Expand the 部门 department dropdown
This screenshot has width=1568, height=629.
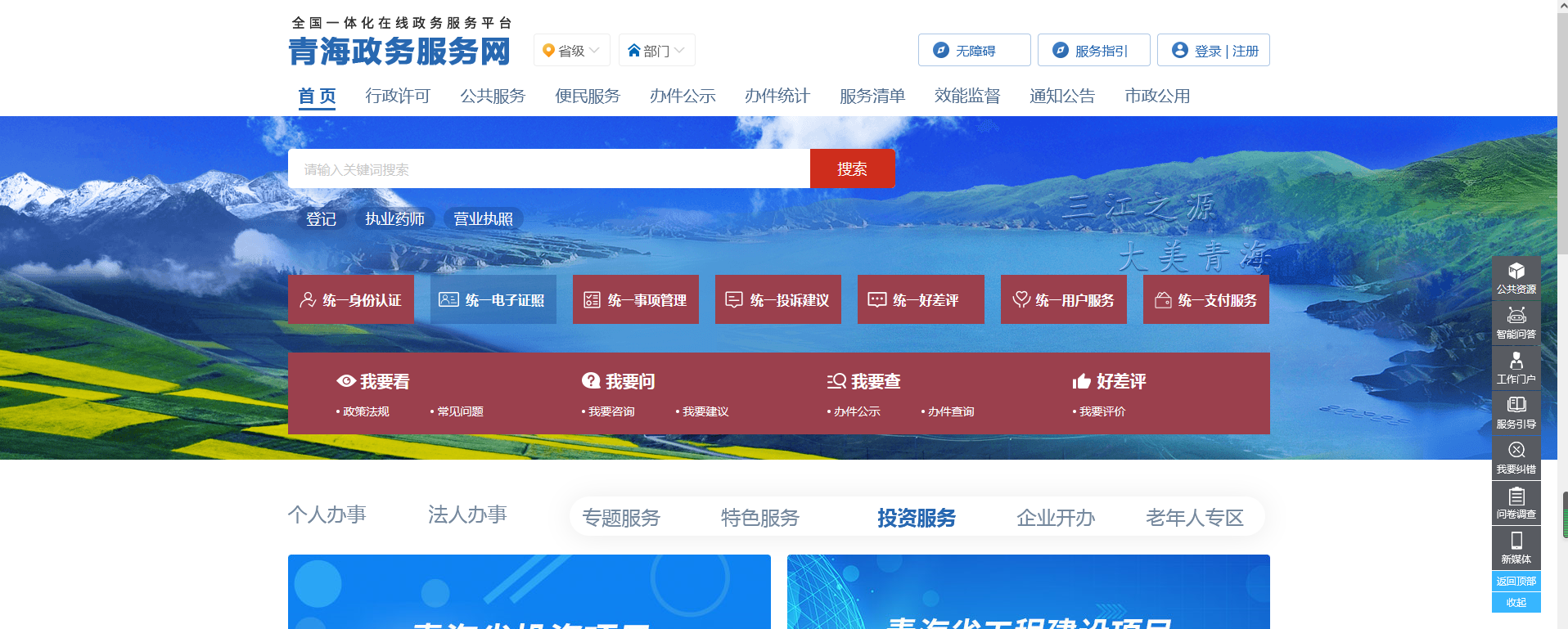pyautogui.click(x=656, y=50)
